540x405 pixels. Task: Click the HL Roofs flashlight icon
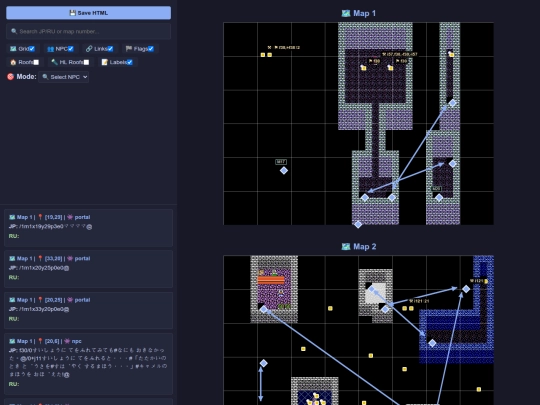coord(54,62)
